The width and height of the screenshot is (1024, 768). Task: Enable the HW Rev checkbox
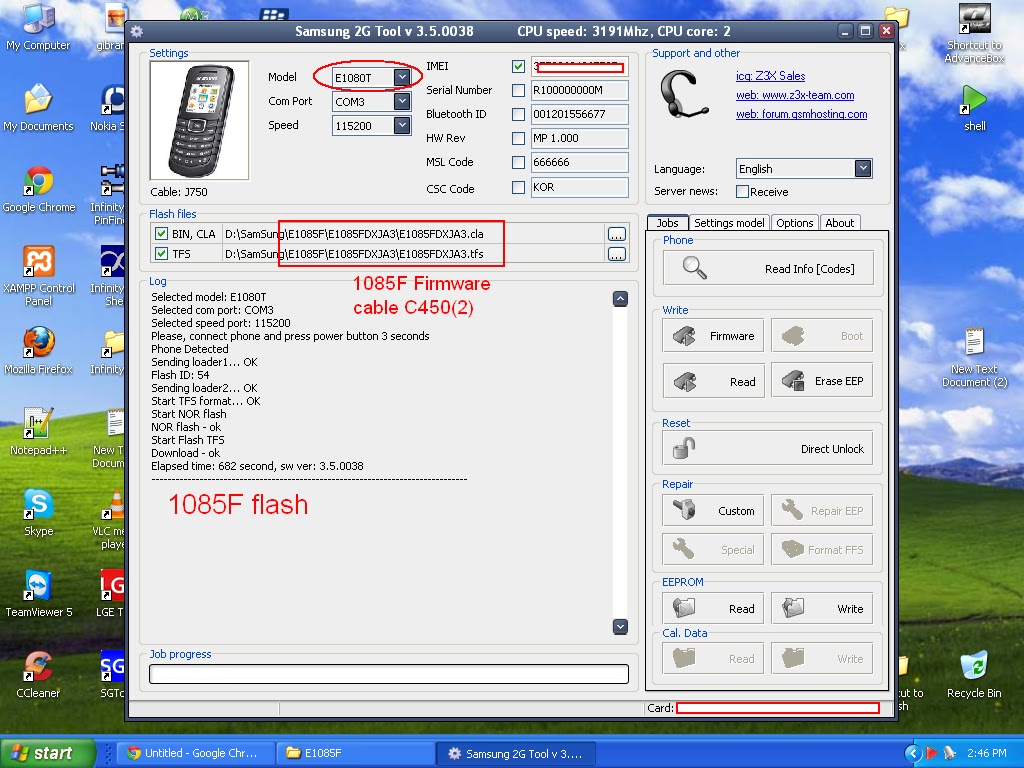tap(519, 138)
